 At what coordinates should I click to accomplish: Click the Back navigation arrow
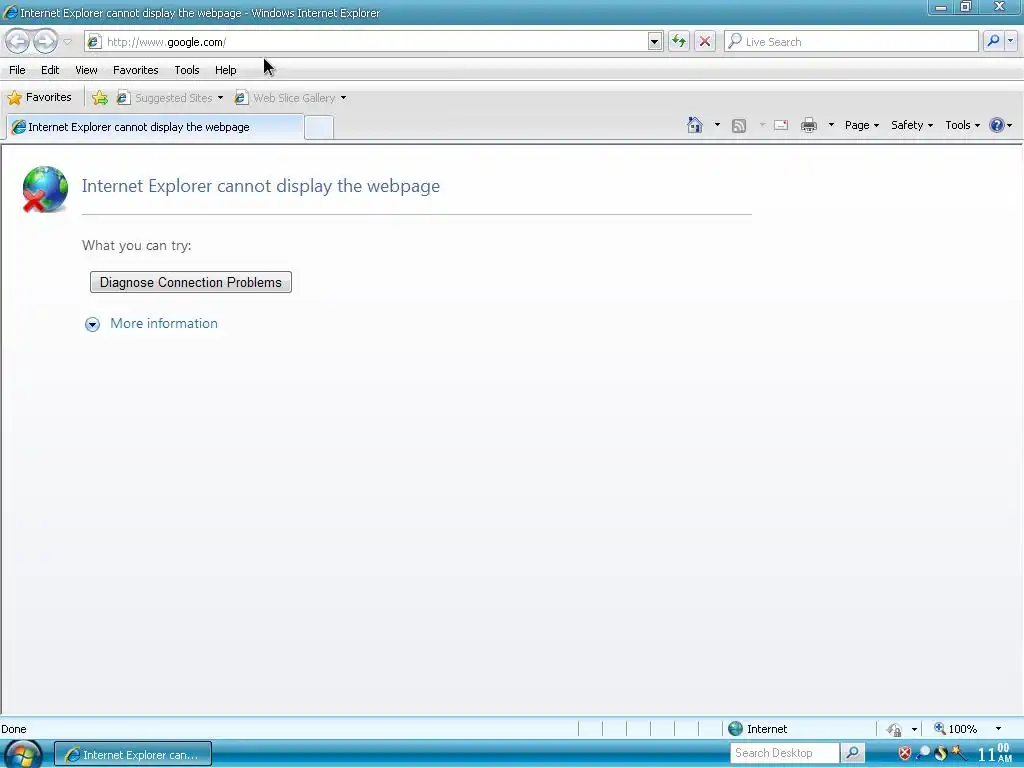coord(18,42)
